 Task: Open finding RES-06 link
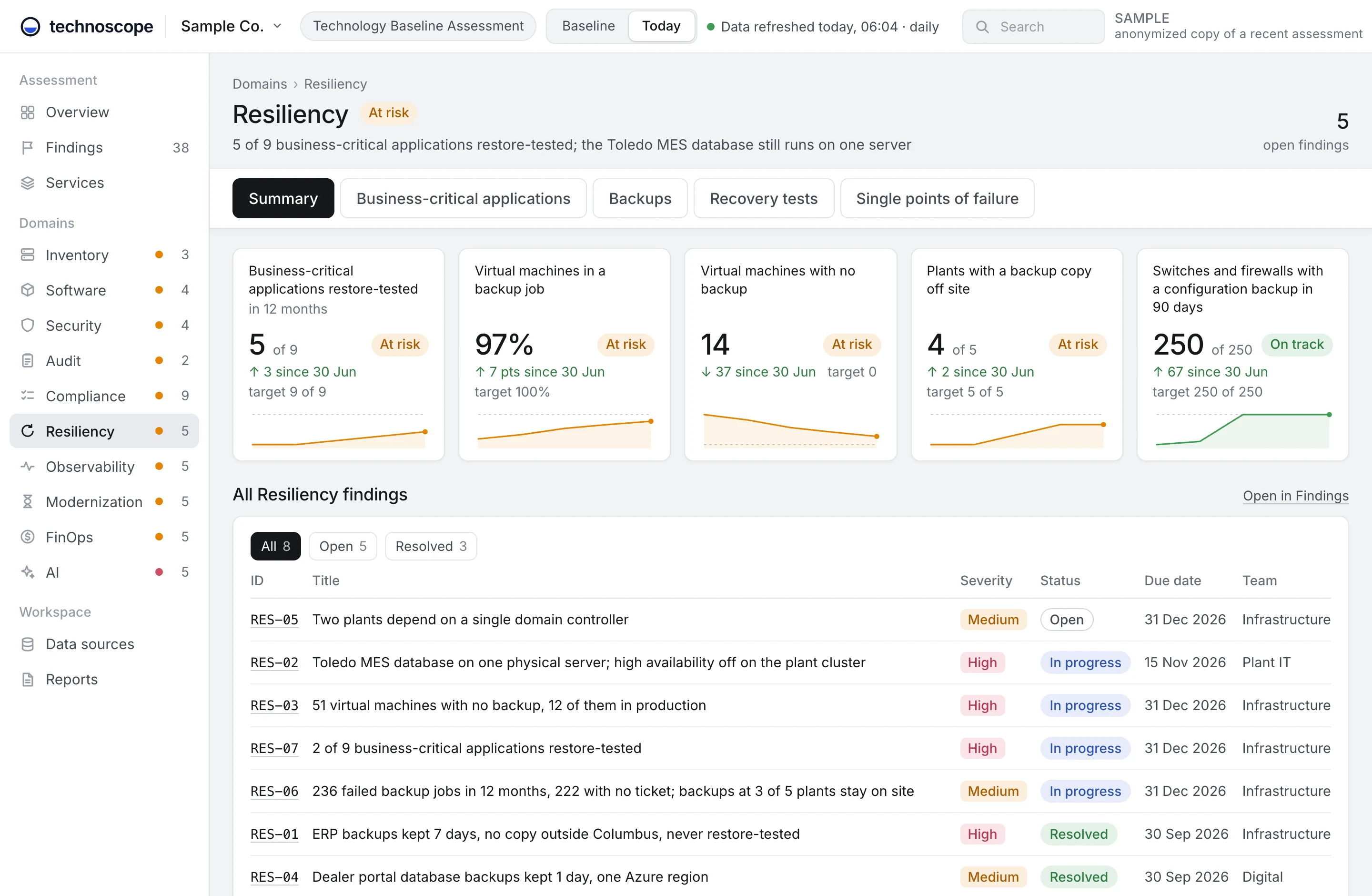(274, 791)
